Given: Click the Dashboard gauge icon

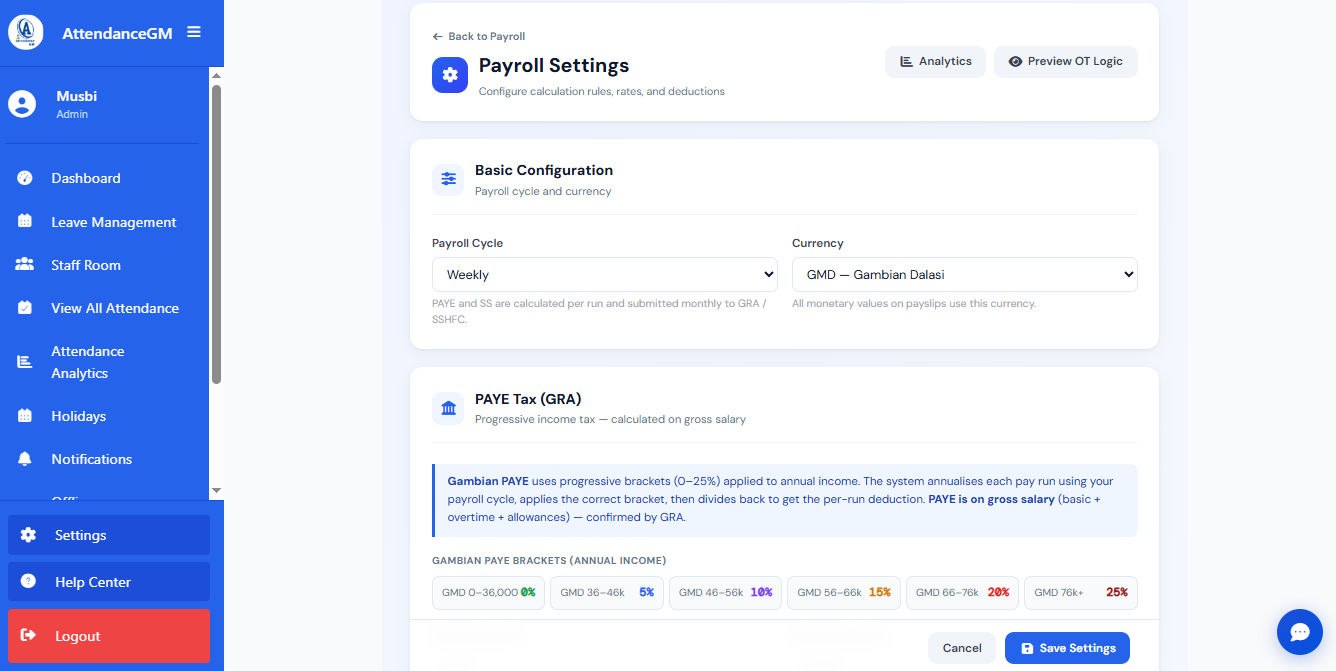Looking at the screenshot, I should (x=25, y=178).
